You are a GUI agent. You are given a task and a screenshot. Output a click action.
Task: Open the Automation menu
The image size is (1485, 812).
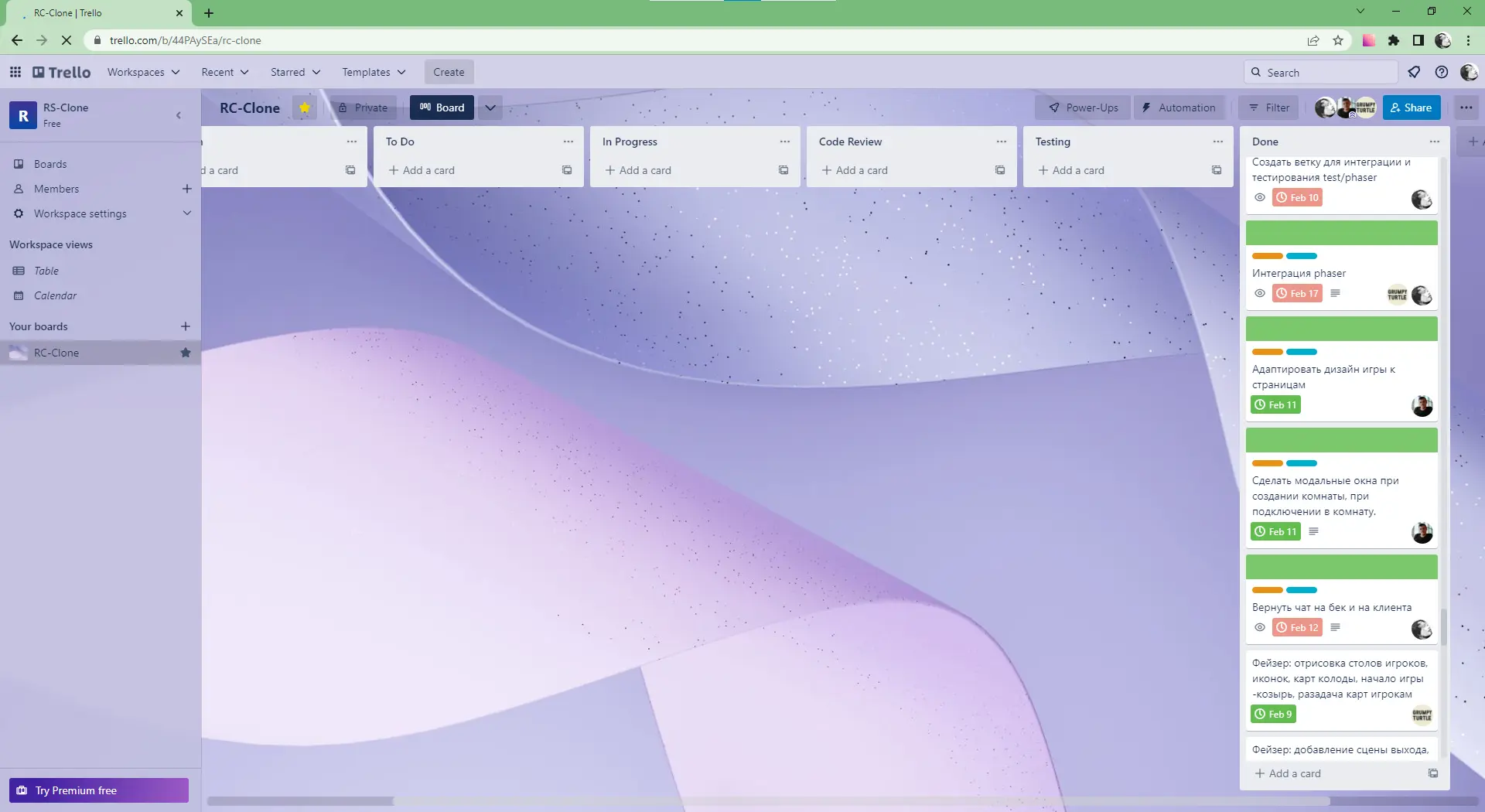pyautogui.click(x=1179, y=107)
